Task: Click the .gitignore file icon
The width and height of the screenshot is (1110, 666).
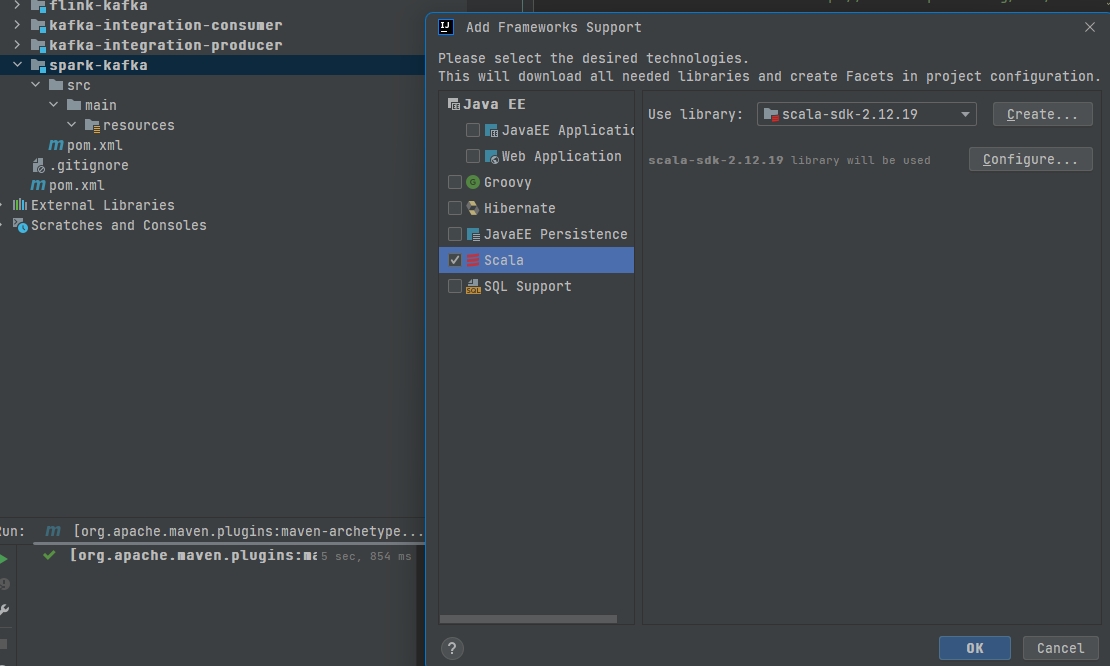Action: click(x=39, y=165)
